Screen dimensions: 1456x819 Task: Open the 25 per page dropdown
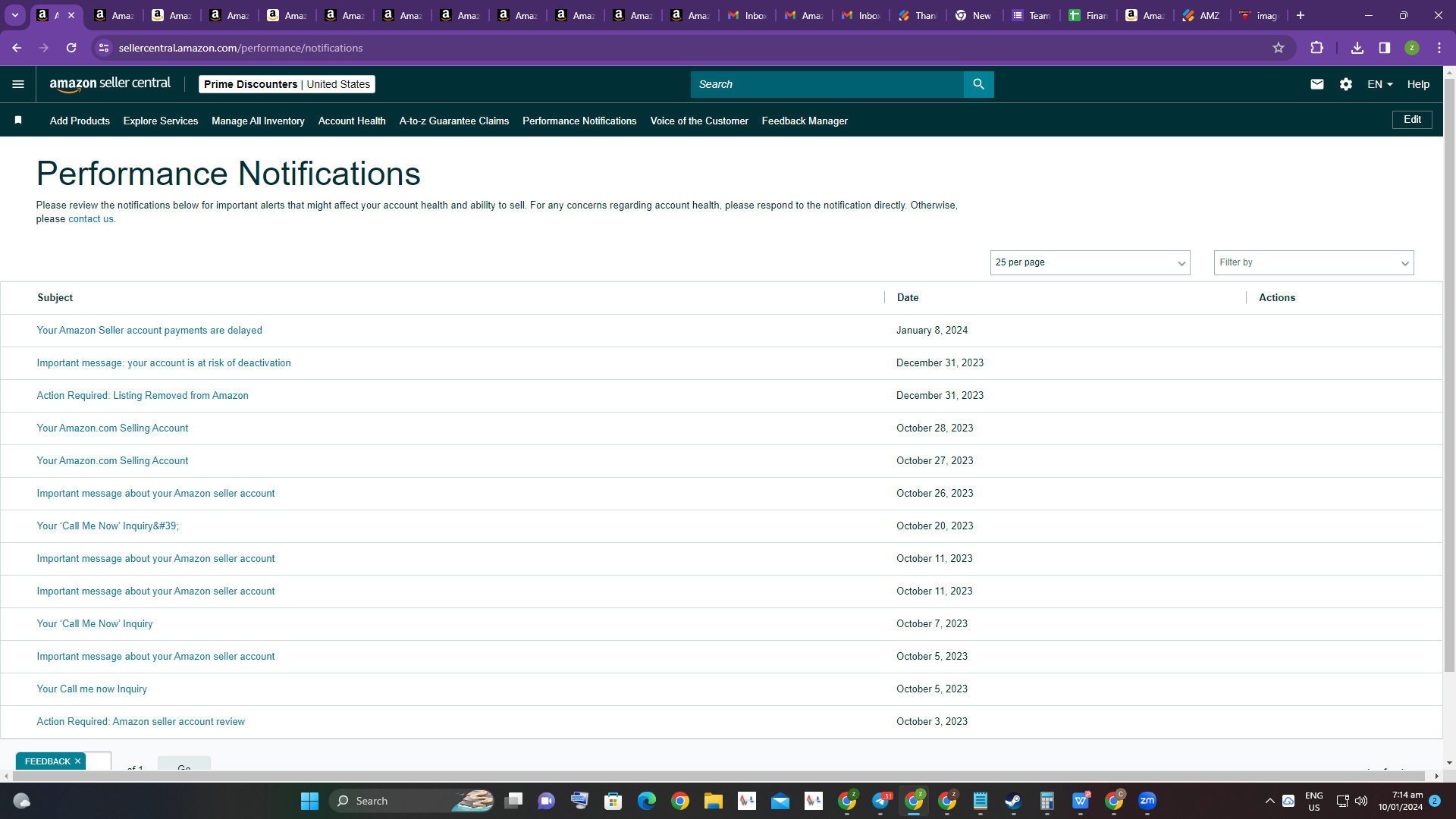pyautogui.click(x=1090, y=262)
